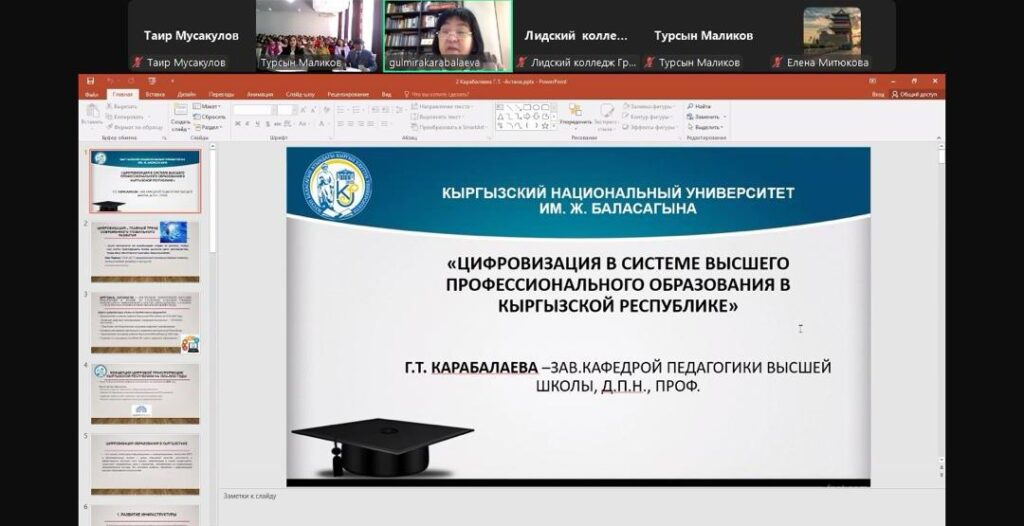Click the muted mic icon beside Таир Мусакулов
The image size is (1024, 526).
(x=137, y=63)
